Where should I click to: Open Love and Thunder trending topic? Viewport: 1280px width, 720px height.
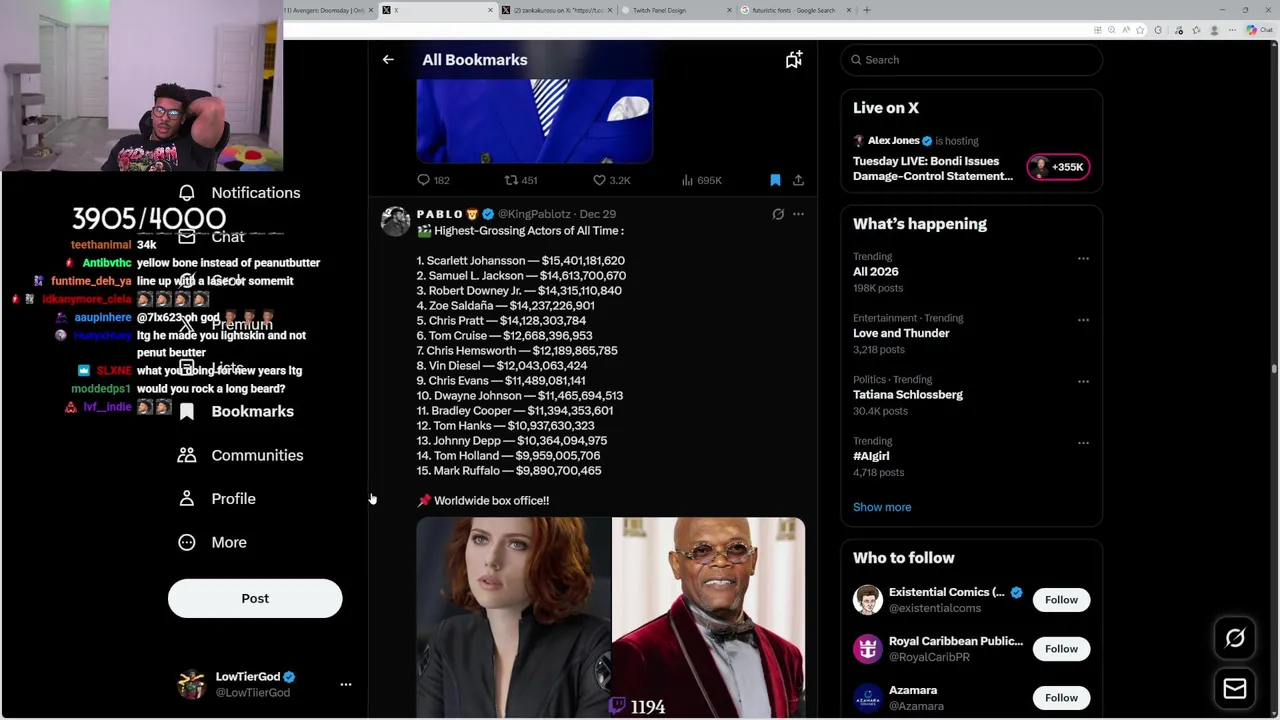[901, 333]
